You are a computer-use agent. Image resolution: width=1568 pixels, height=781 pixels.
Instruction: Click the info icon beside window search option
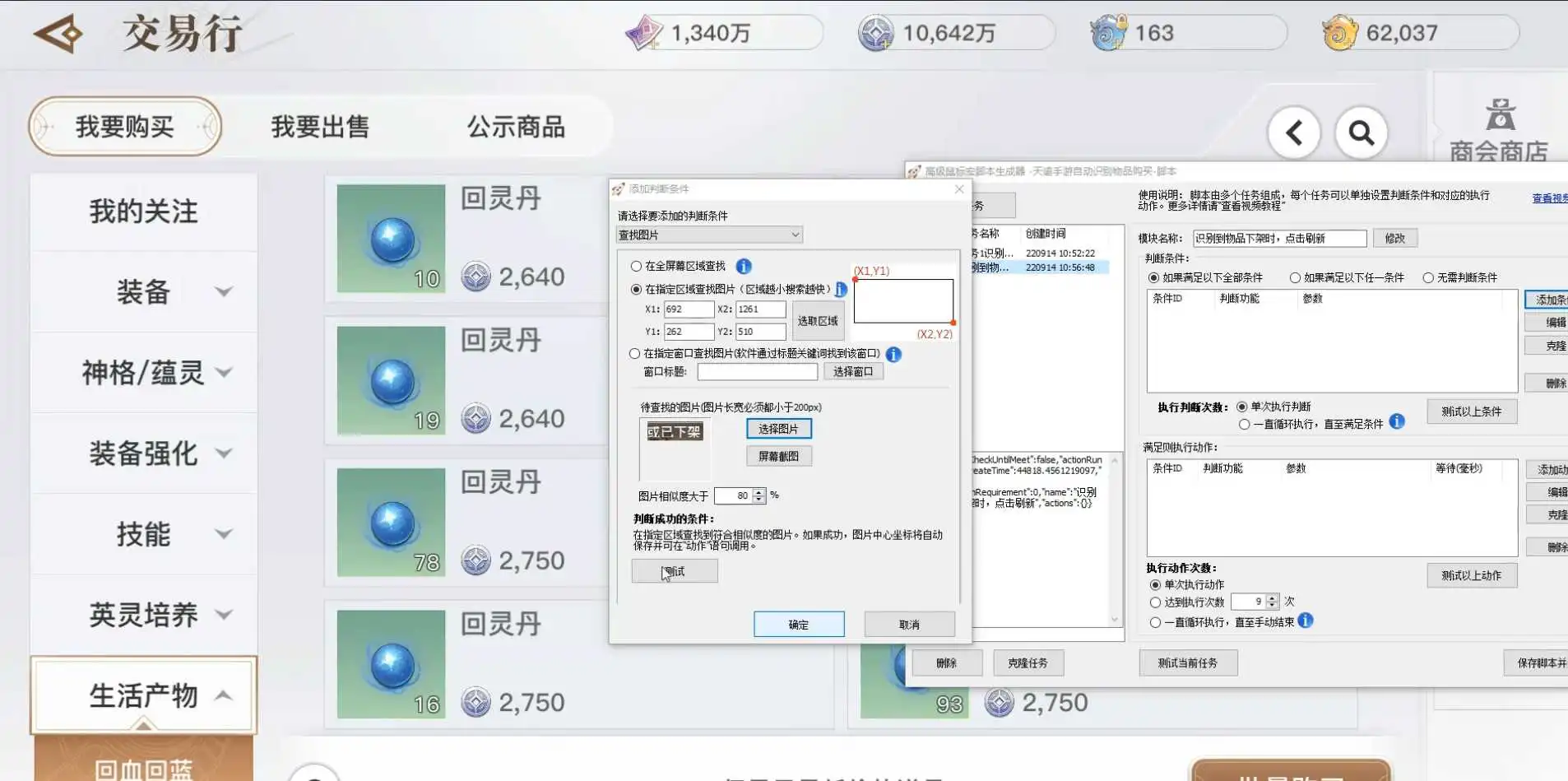893,354
